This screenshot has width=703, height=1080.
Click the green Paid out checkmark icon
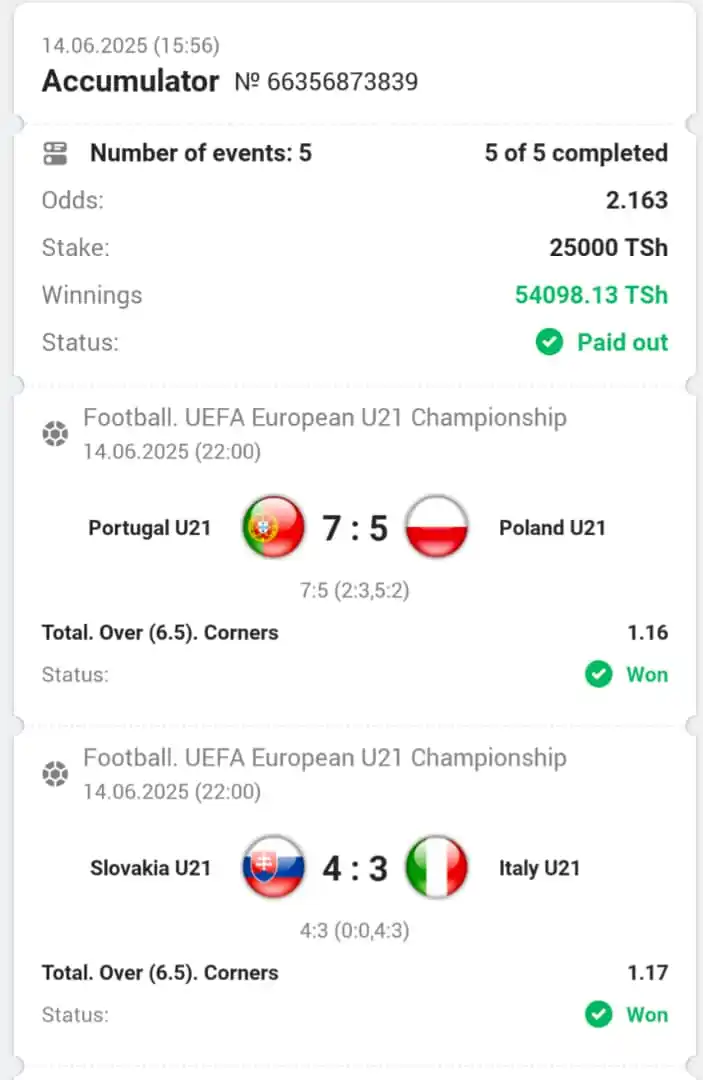pyautogui.click(x=549, y=342)
